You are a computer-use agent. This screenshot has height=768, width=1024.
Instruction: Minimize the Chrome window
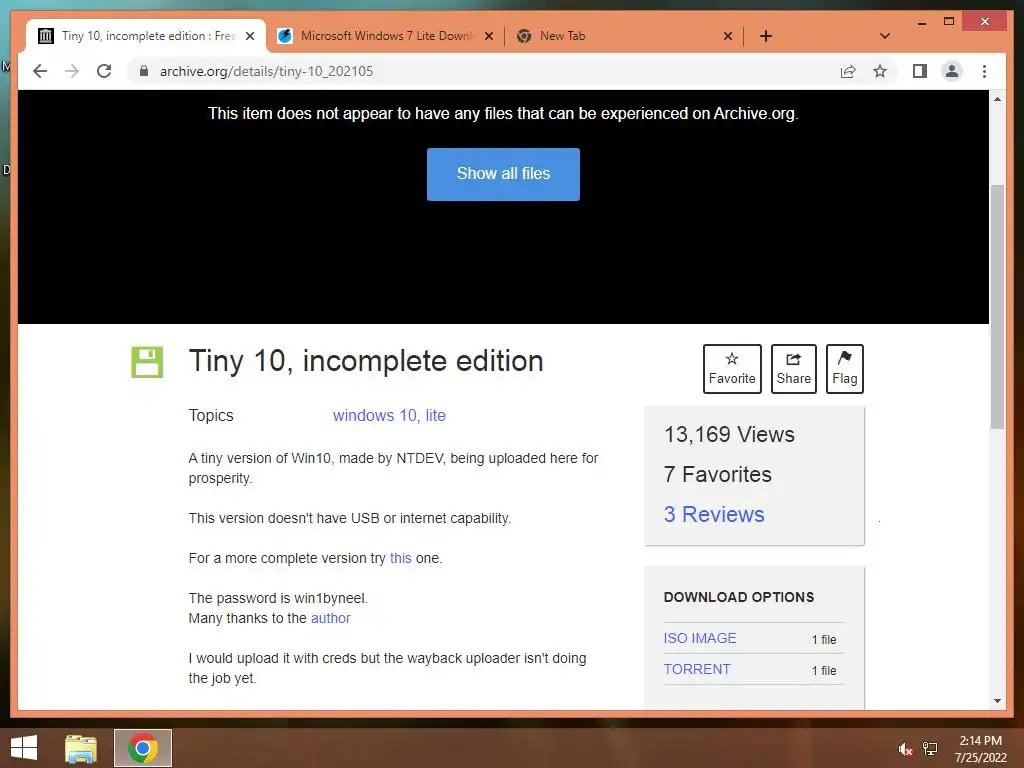click(922, 23)
